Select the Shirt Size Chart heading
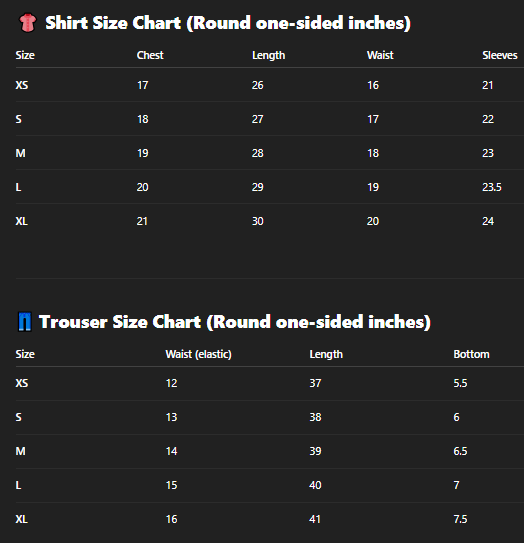 [x=228, y=23]
